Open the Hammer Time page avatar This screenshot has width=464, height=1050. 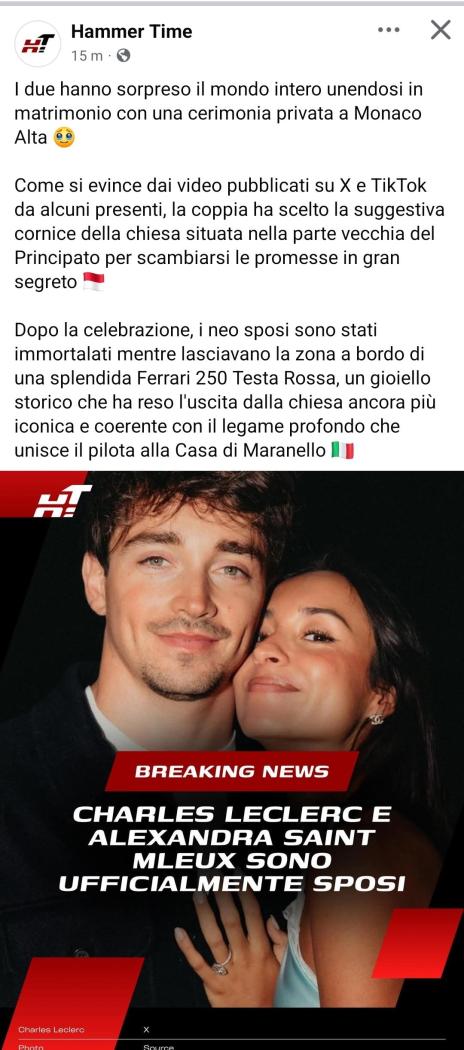37,44
